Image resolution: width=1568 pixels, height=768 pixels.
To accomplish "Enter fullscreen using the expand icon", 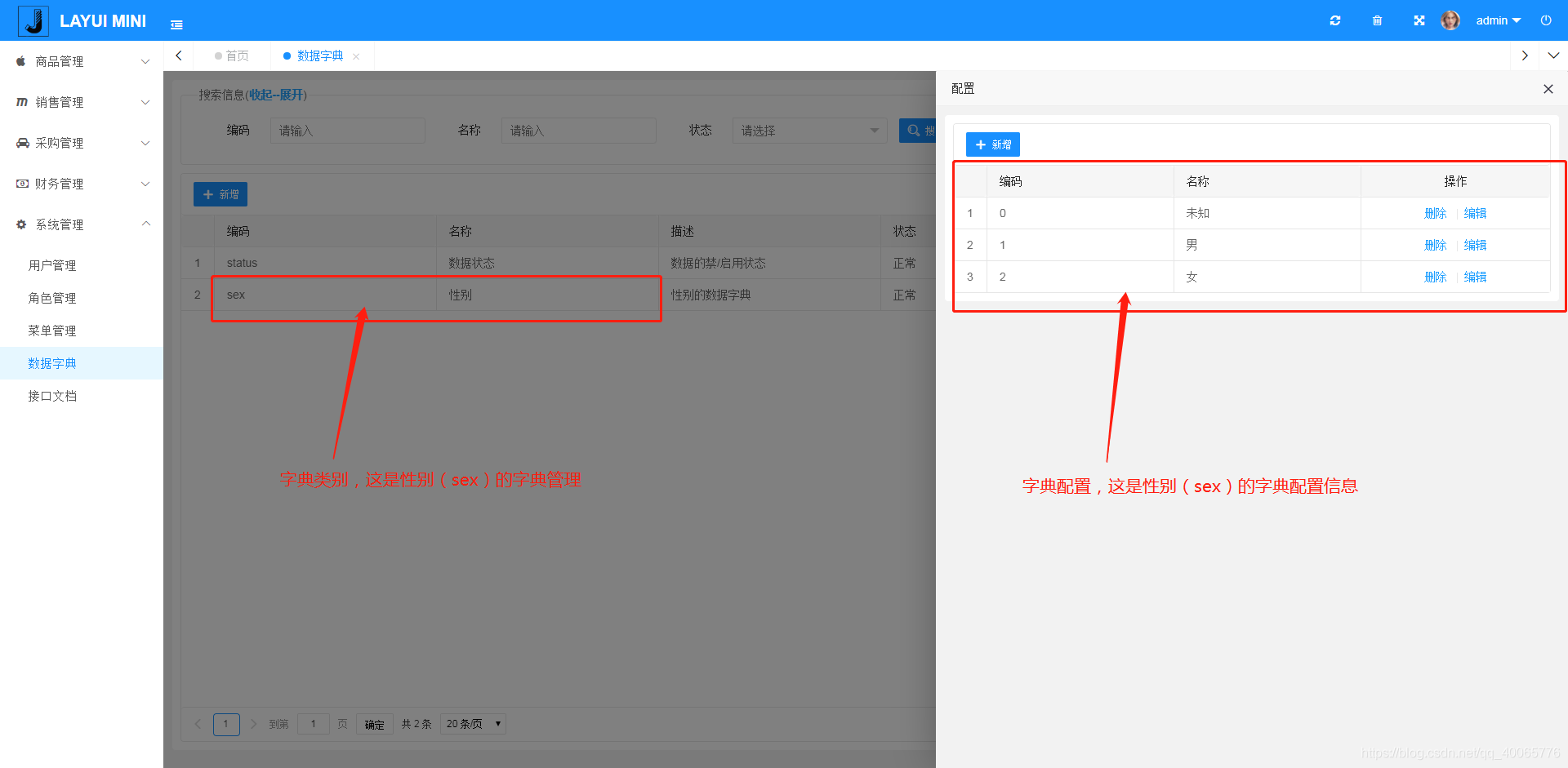I will tap(1419, 20).
